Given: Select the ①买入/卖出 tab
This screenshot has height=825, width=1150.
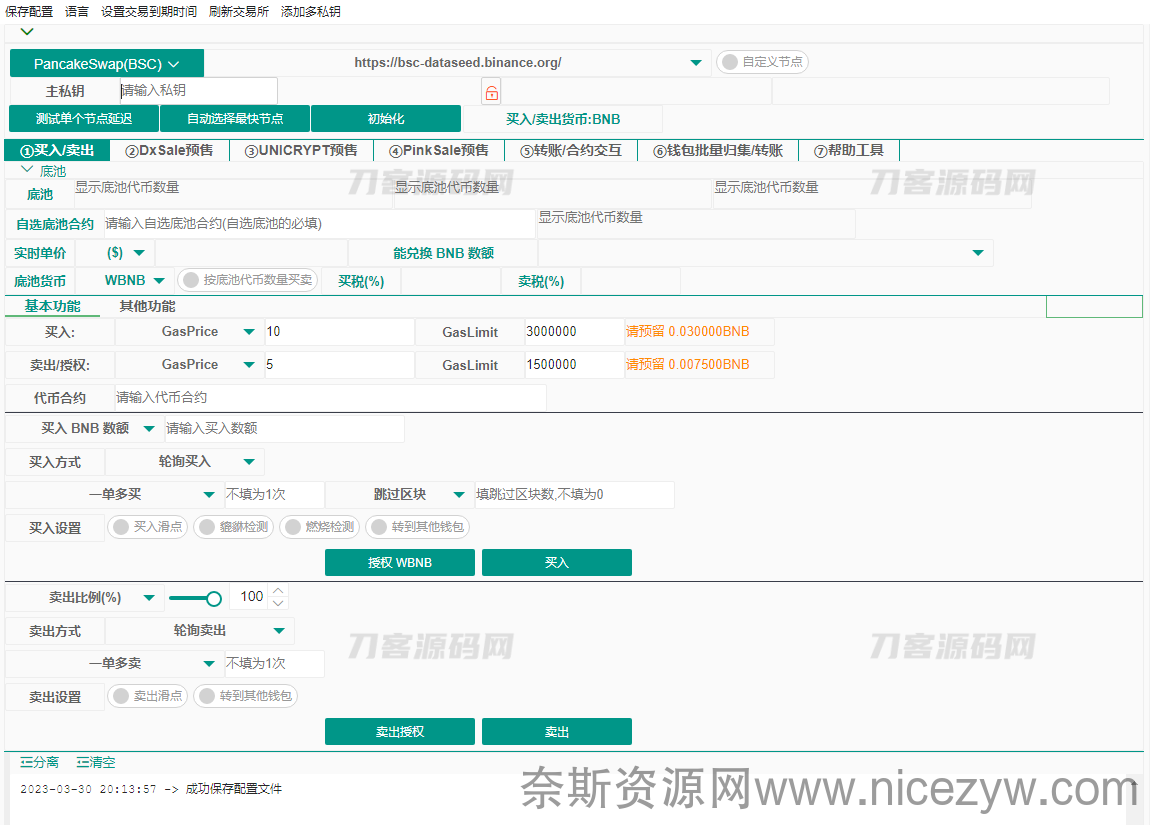Looking at the screenshot, I should 57,150.
